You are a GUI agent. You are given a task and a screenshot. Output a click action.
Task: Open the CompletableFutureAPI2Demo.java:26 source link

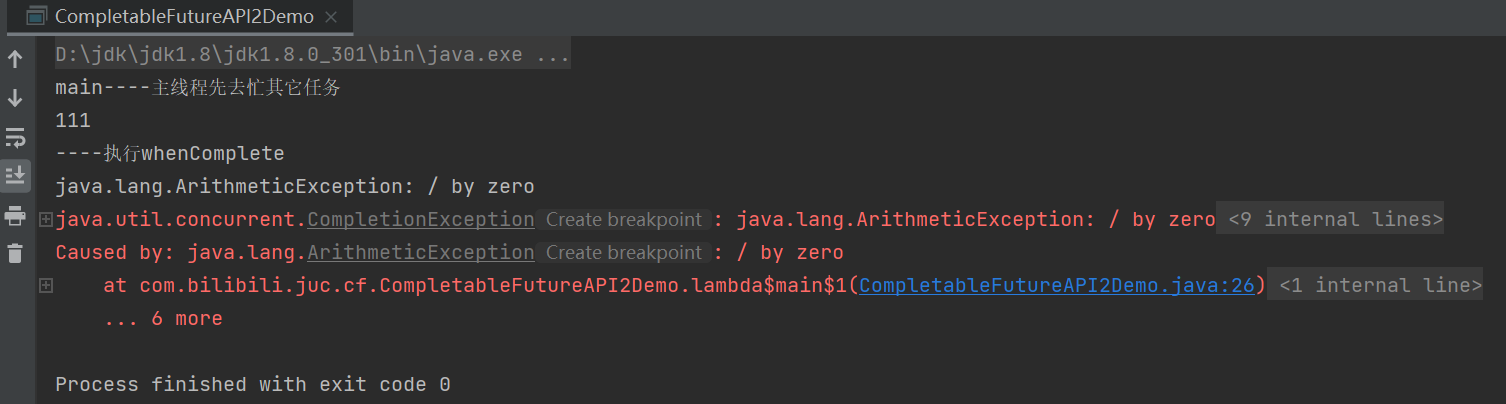tap(1056, 286)
